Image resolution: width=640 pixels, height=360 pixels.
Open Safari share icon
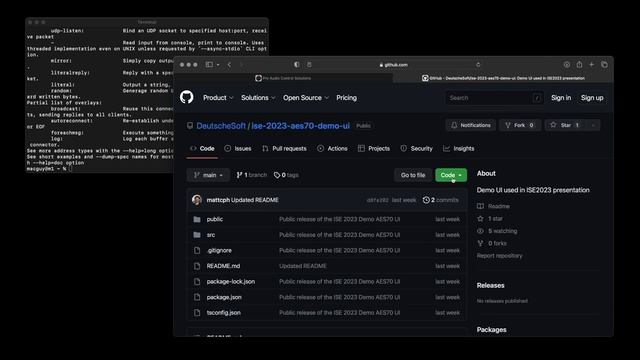(579, 64)
